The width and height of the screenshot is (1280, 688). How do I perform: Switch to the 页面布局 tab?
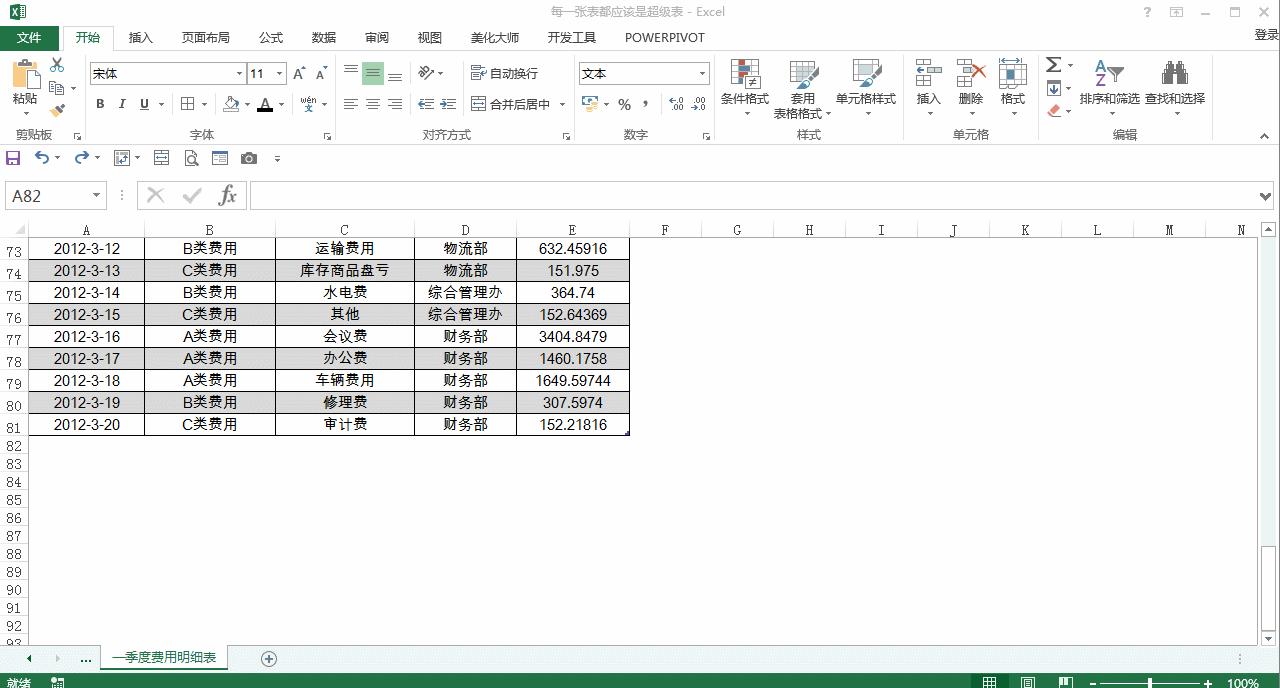[206, 37]
